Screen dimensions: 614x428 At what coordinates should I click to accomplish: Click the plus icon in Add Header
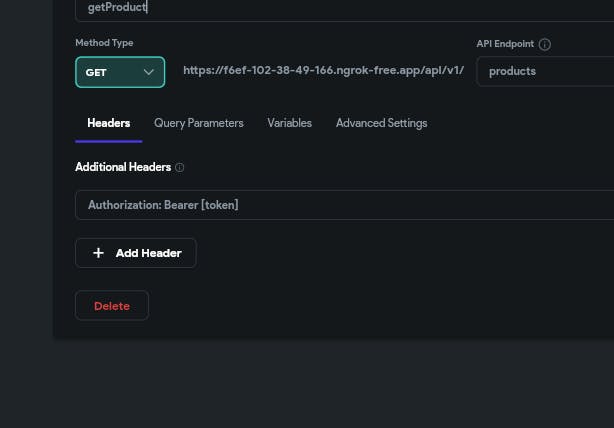[x=98, y=253]
